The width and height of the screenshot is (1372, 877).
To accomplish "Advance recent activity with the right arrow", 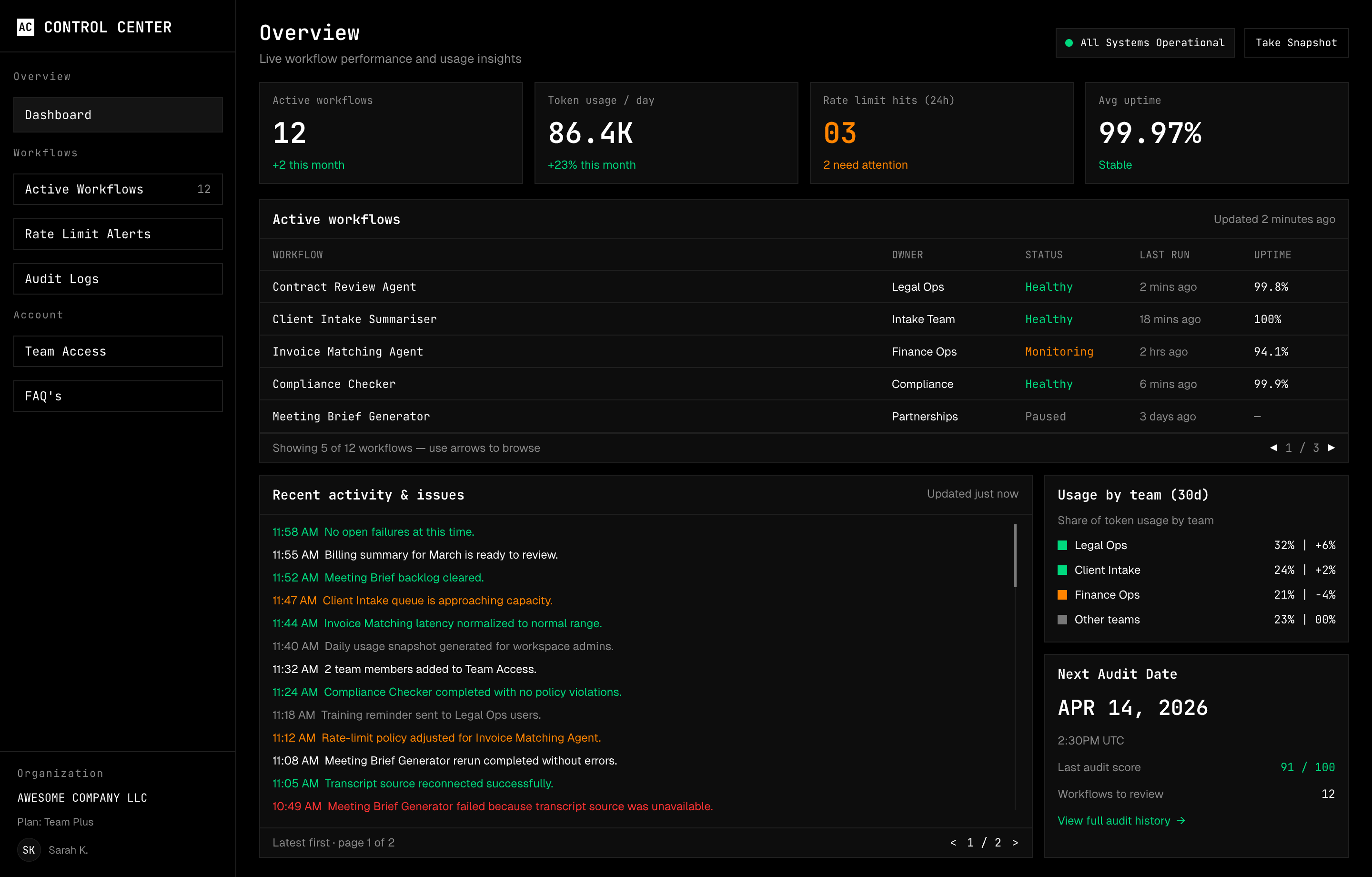I will click(x=1015, y=842).
